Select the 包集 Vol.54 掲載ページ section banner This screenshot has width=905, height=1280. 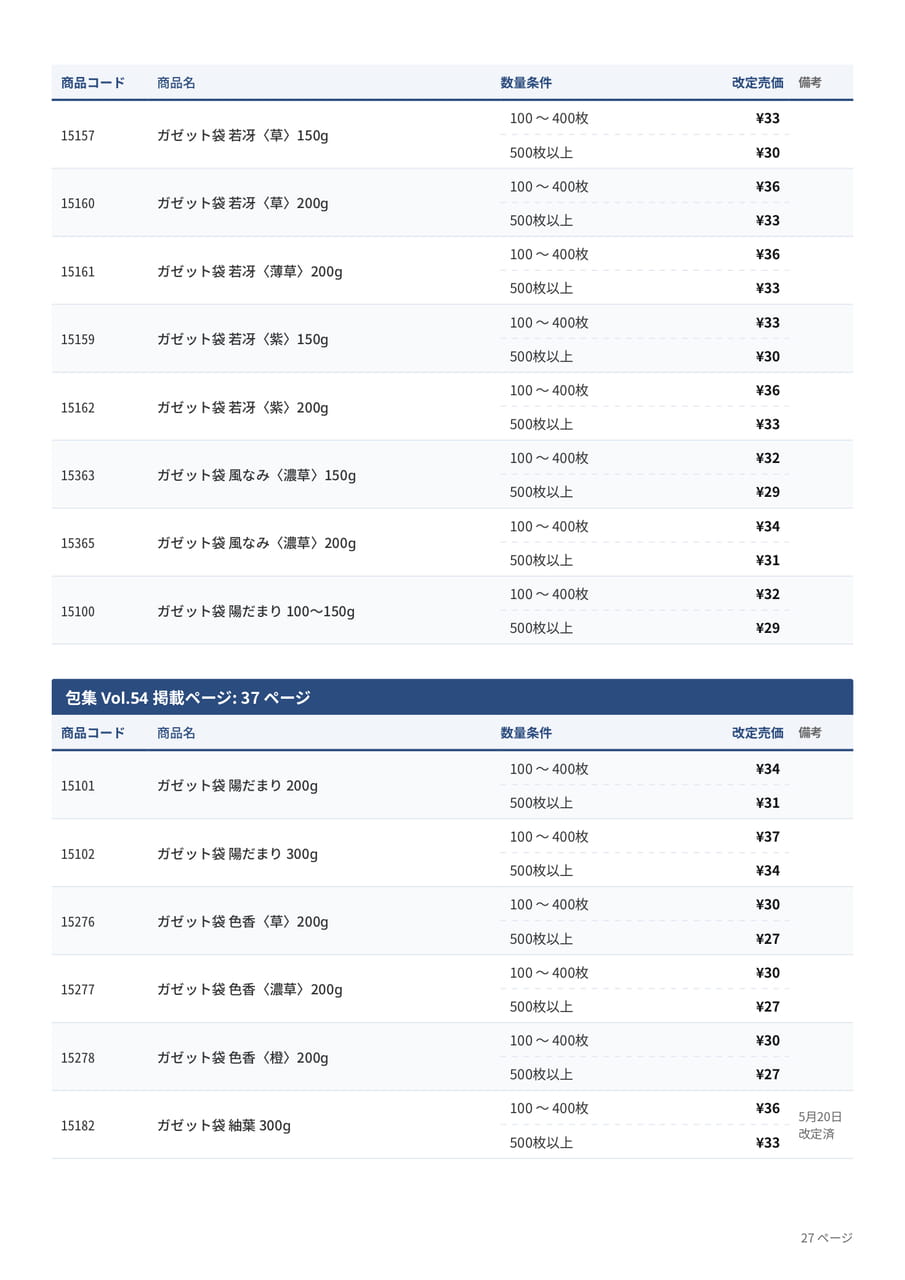(452, 697)
